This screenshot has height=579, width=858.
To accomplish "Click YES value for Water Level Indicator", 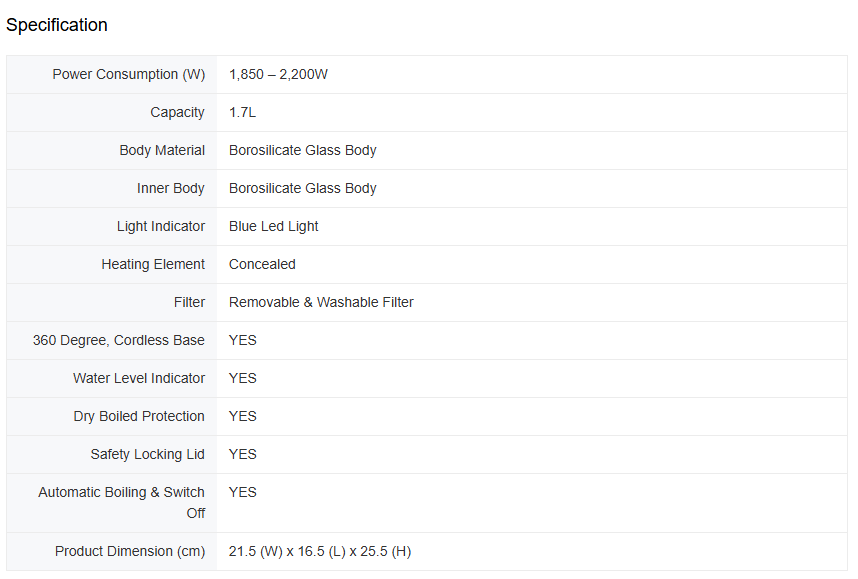I will 242,378.
